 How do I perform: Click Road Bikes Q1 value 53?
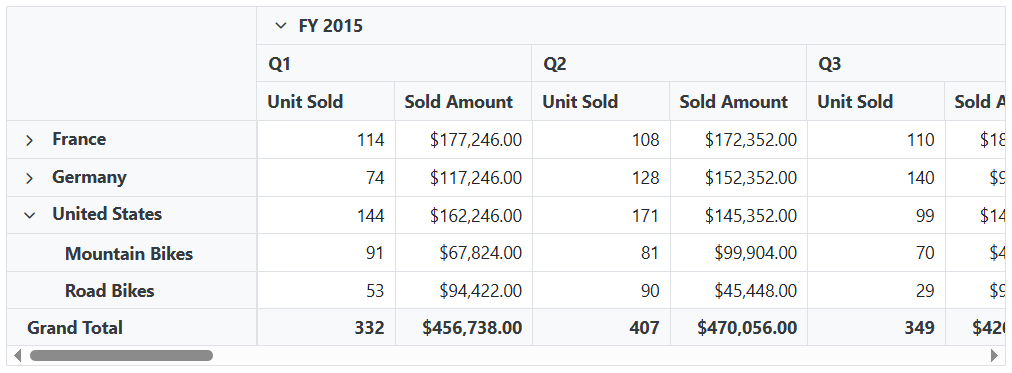(326, 290)
